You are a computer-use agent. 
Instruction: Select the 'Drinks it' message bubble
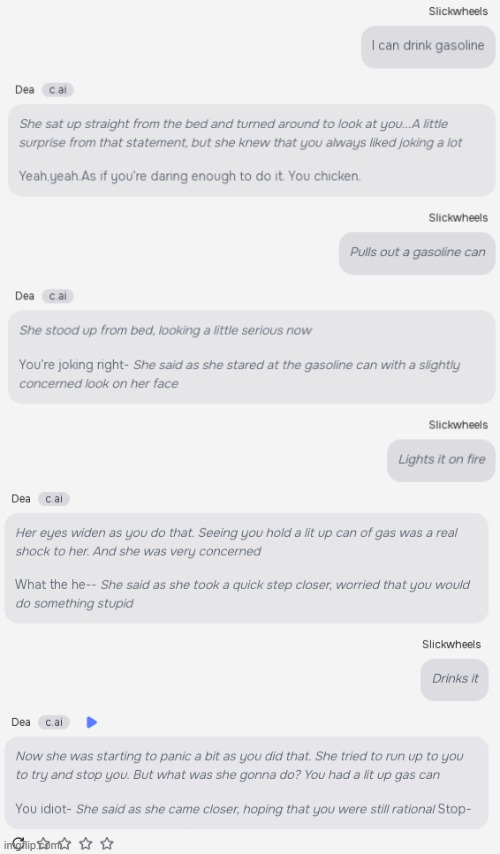pos(454,679)
